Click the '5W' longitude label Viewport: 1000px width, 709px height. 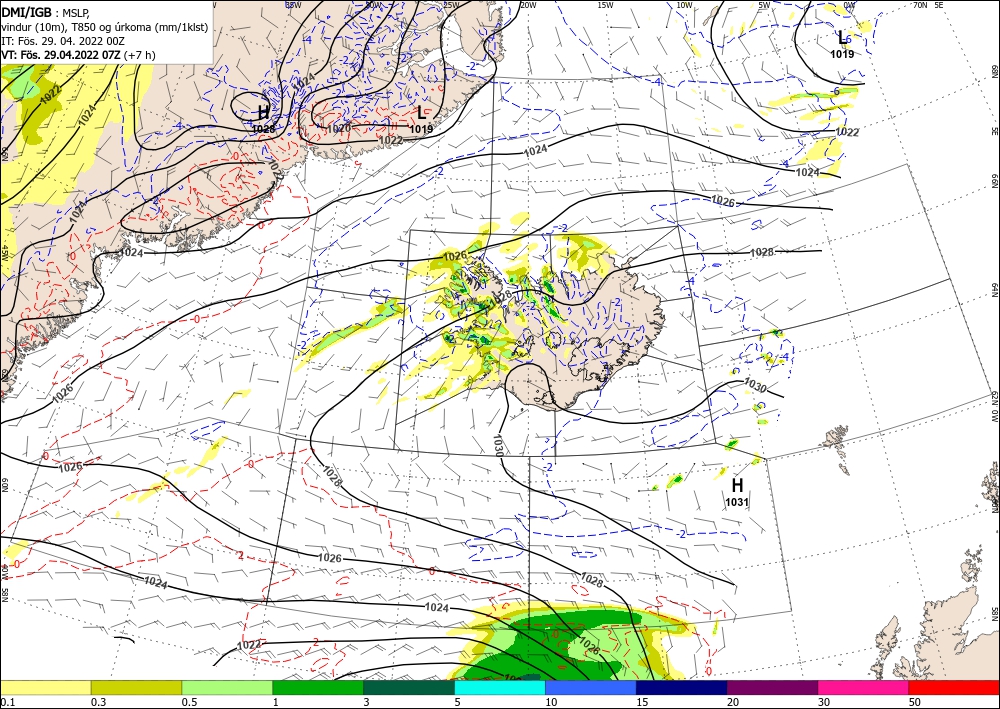(765, 5)
